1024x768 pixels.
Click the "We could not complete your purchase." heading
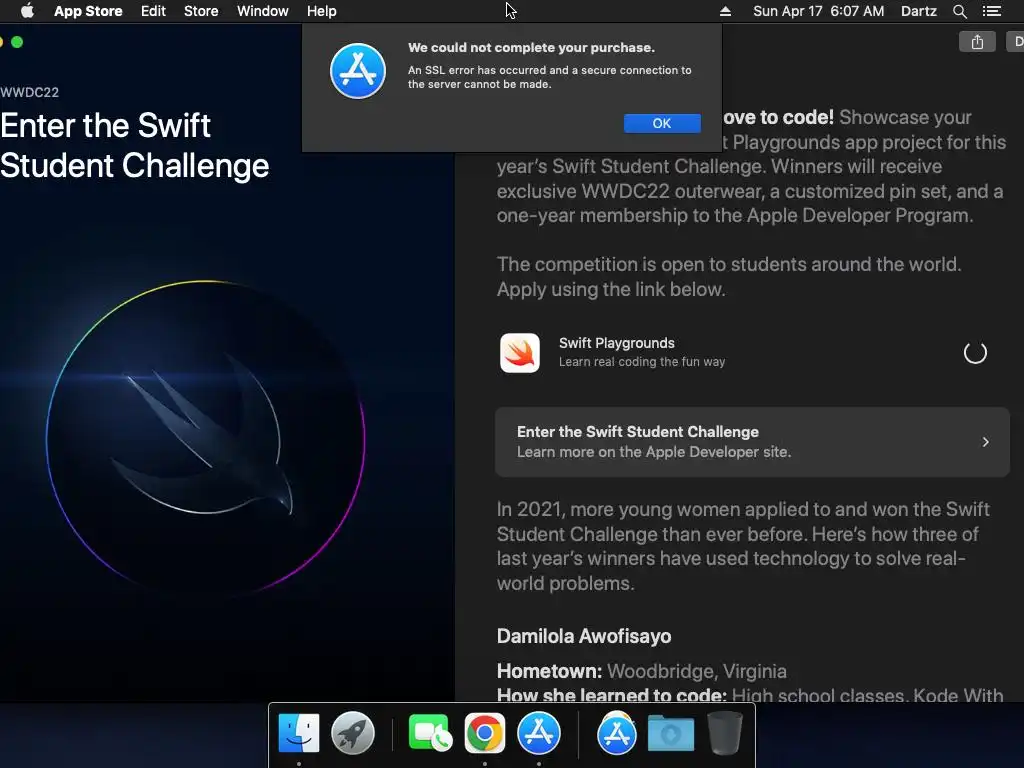coord(531,48)
